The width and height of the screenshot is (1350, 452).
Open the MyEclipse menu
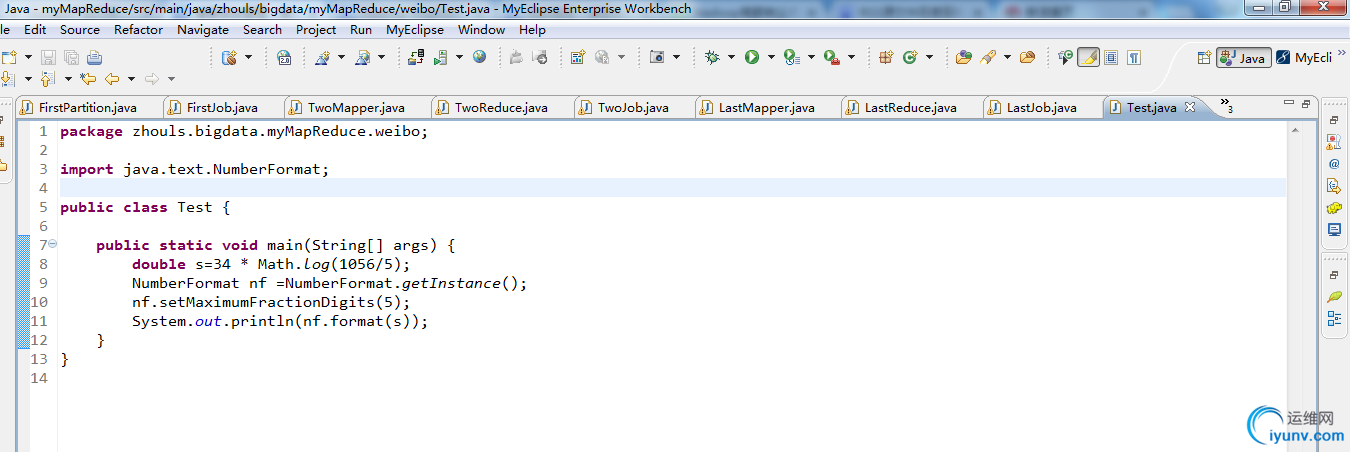pyautogui.click(x=415, y=29)
